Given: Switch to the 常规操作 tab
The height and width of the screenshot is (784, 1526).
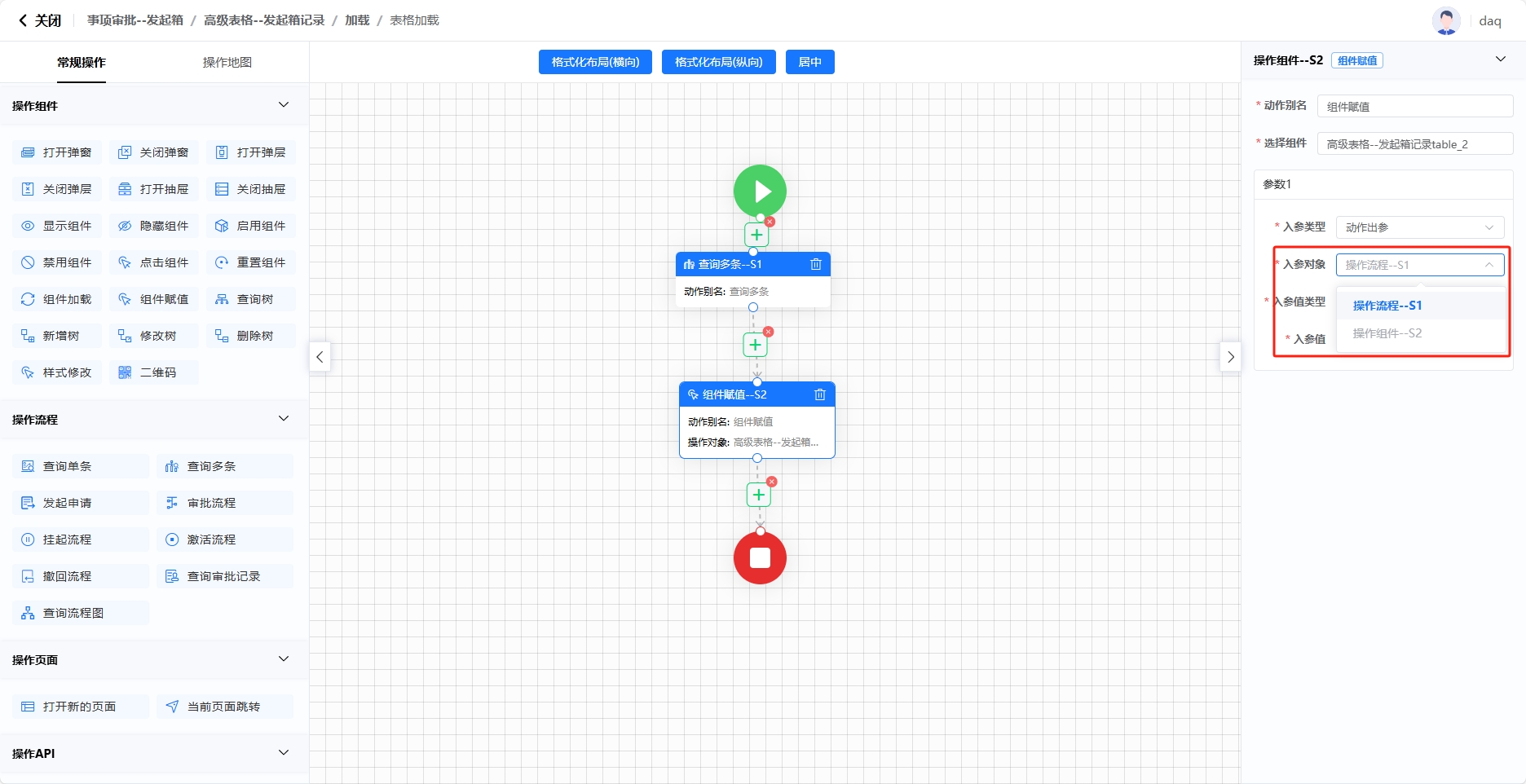Looking at the screenshot, I should (82, 63).
